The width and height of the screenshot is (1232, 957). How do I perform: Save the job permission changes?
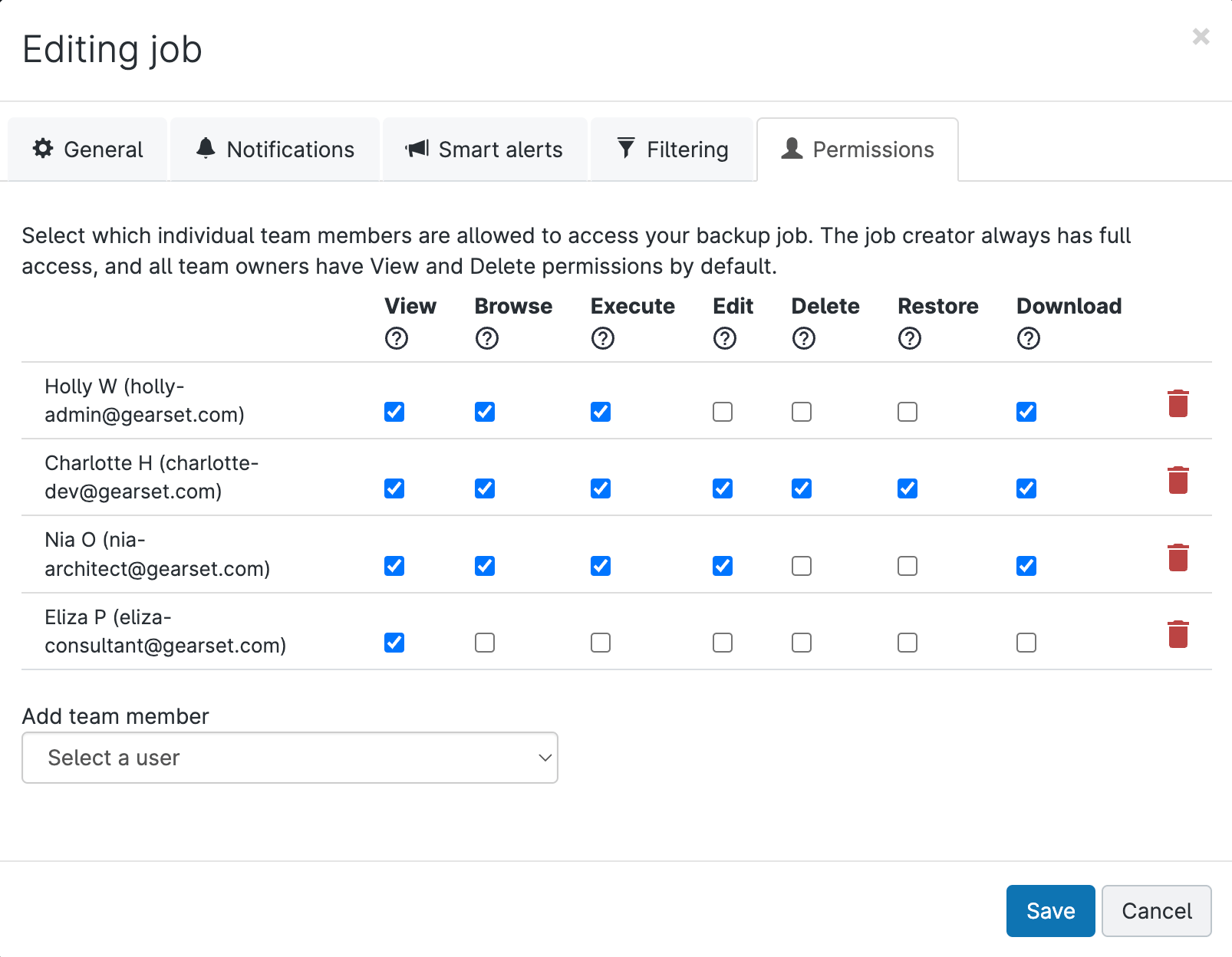[1050, 911]
